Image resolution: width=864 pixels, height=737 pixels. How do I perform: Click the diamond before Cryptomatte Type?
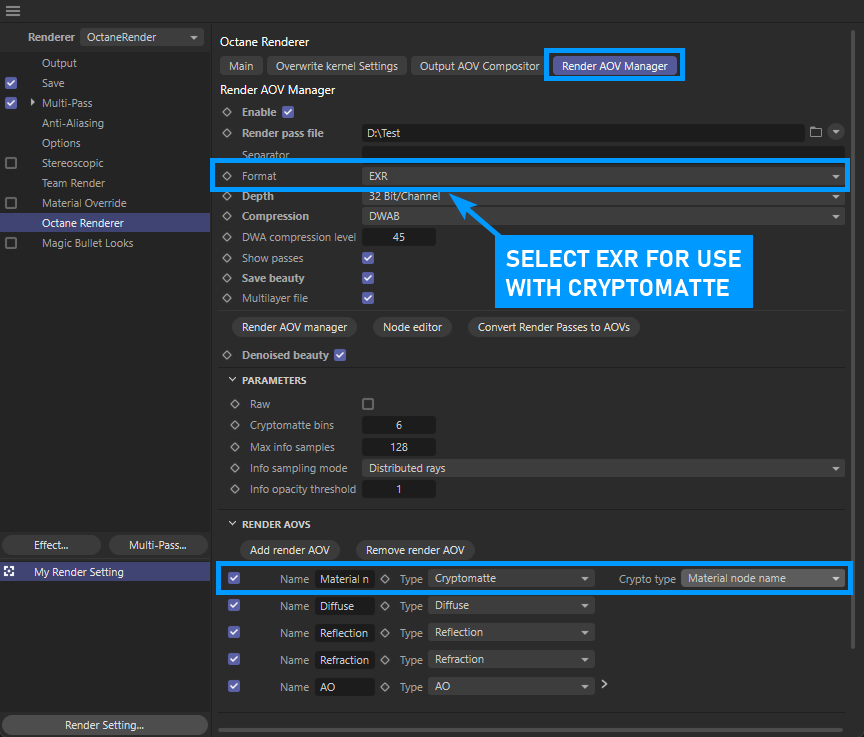(x=385, y=579)
